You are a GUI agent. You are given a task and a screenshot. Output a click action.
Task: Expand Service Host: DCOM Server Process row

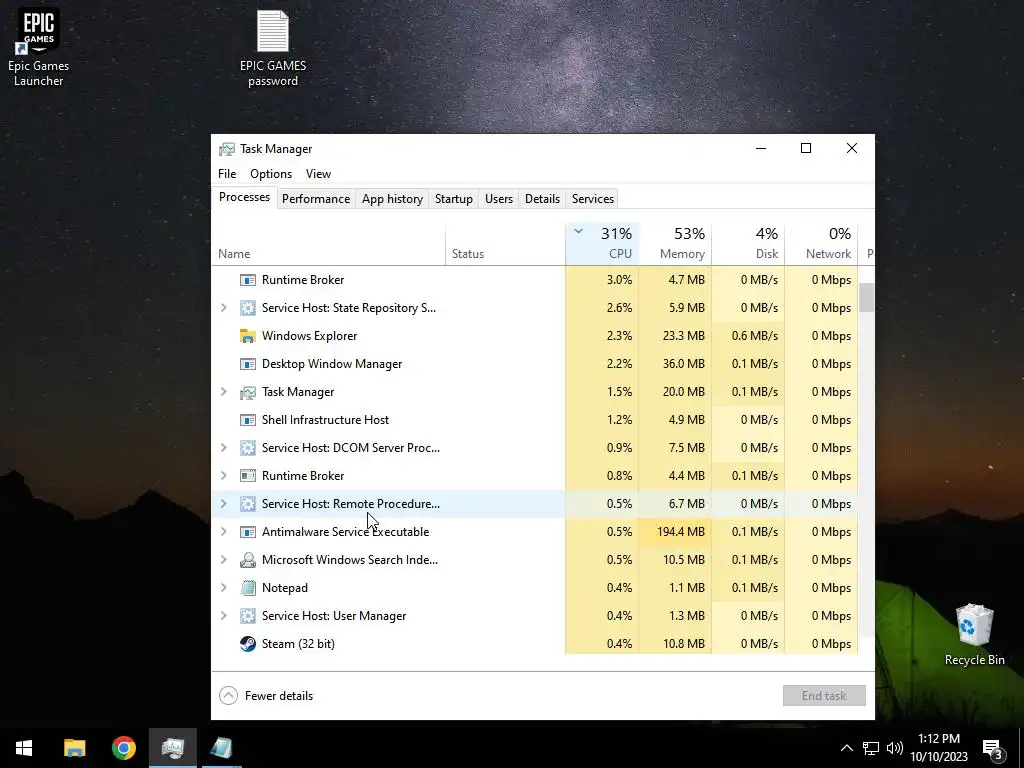tap(223, 448)
